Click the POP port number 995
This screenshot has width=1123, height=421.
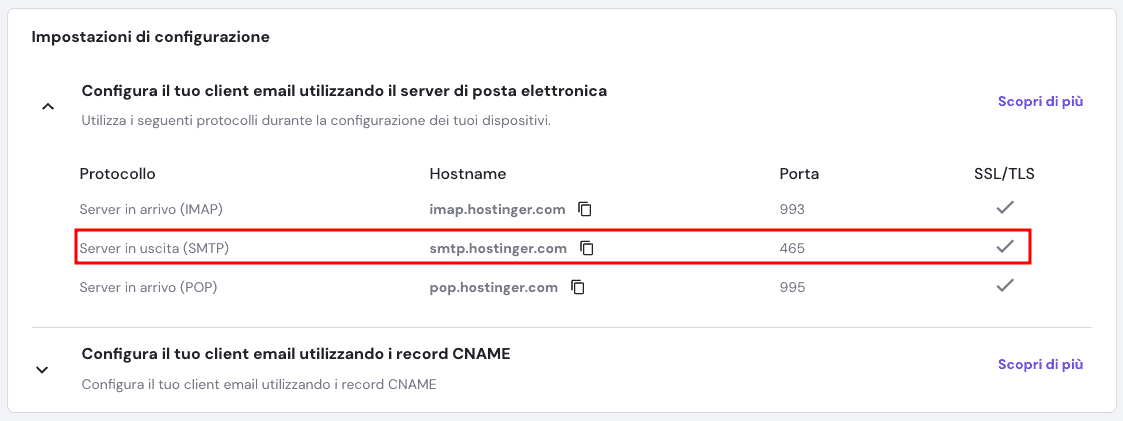(x=792, y=287)
